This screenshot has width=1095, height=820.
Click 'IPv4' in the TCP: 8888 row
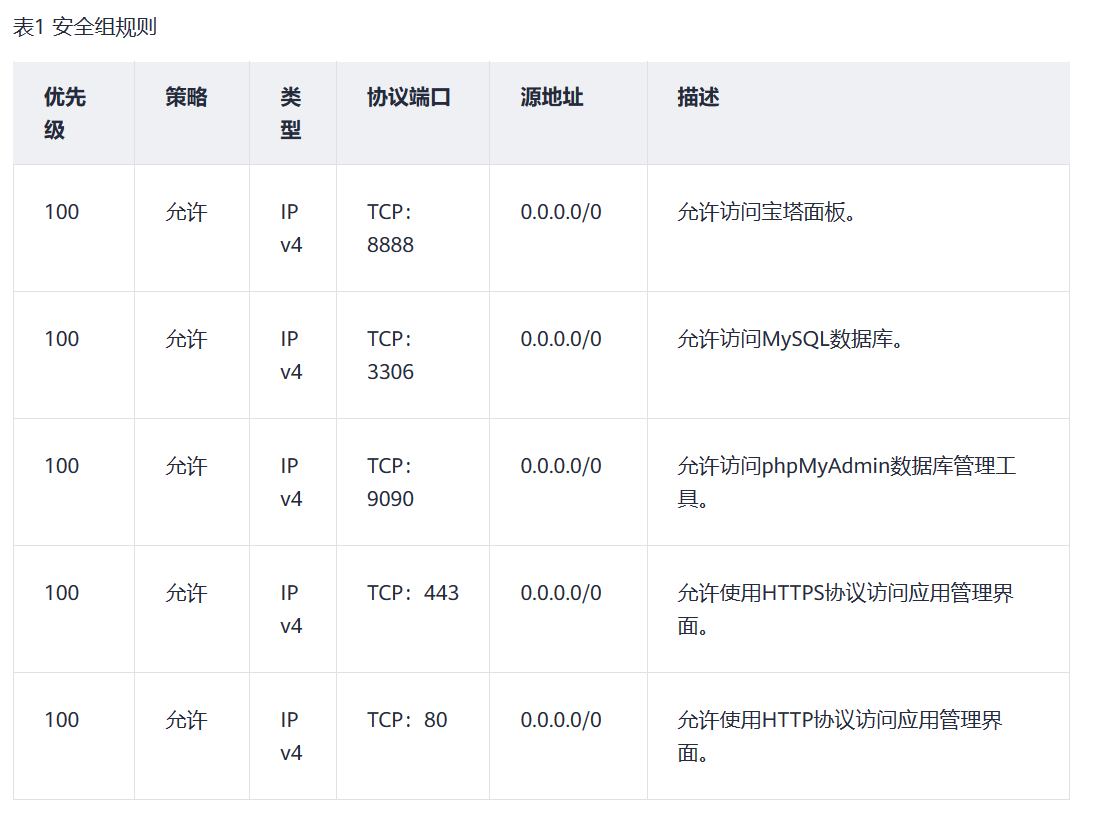291,228
